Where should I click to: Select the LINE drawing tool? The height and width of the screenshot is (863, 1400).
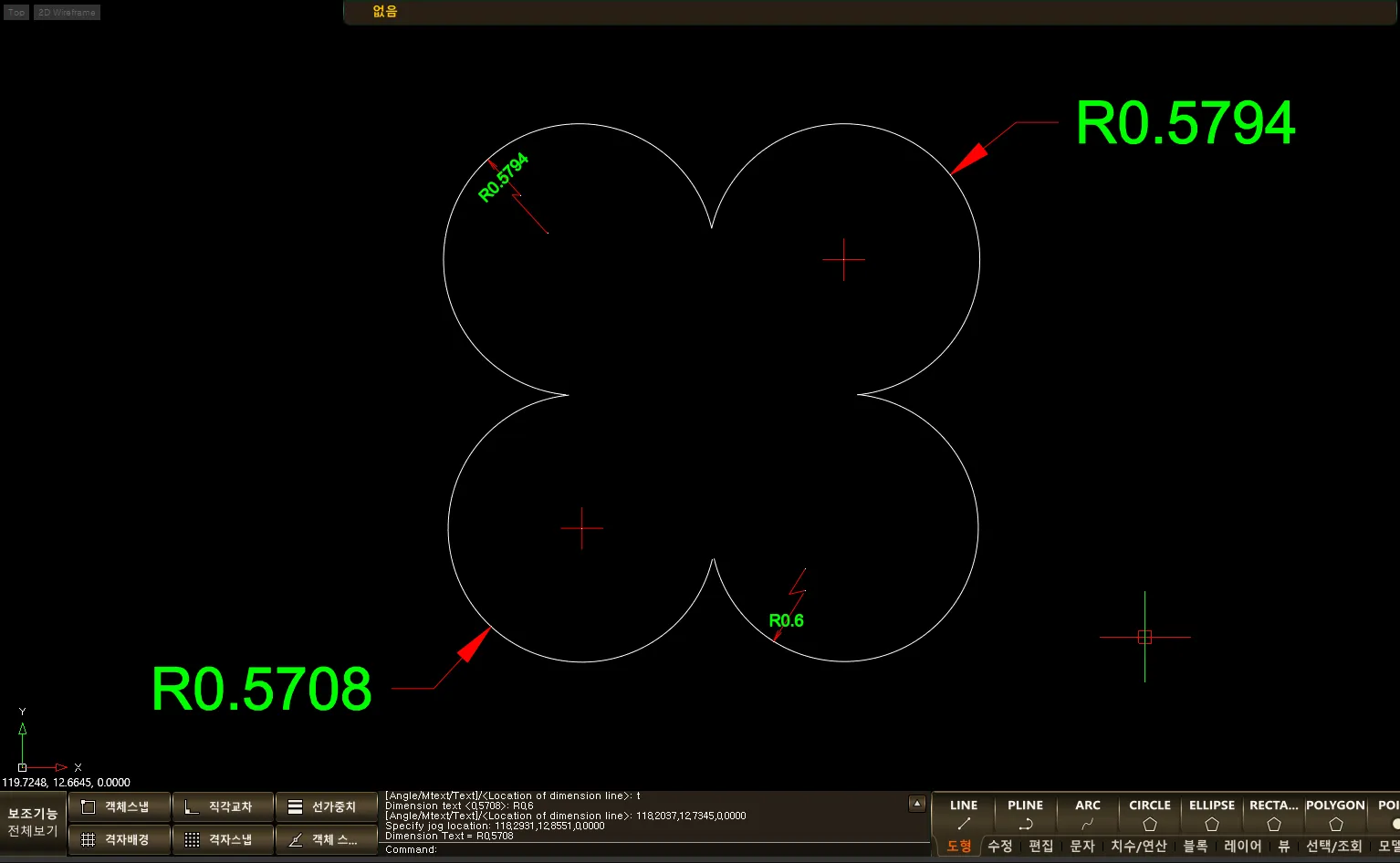963,815
